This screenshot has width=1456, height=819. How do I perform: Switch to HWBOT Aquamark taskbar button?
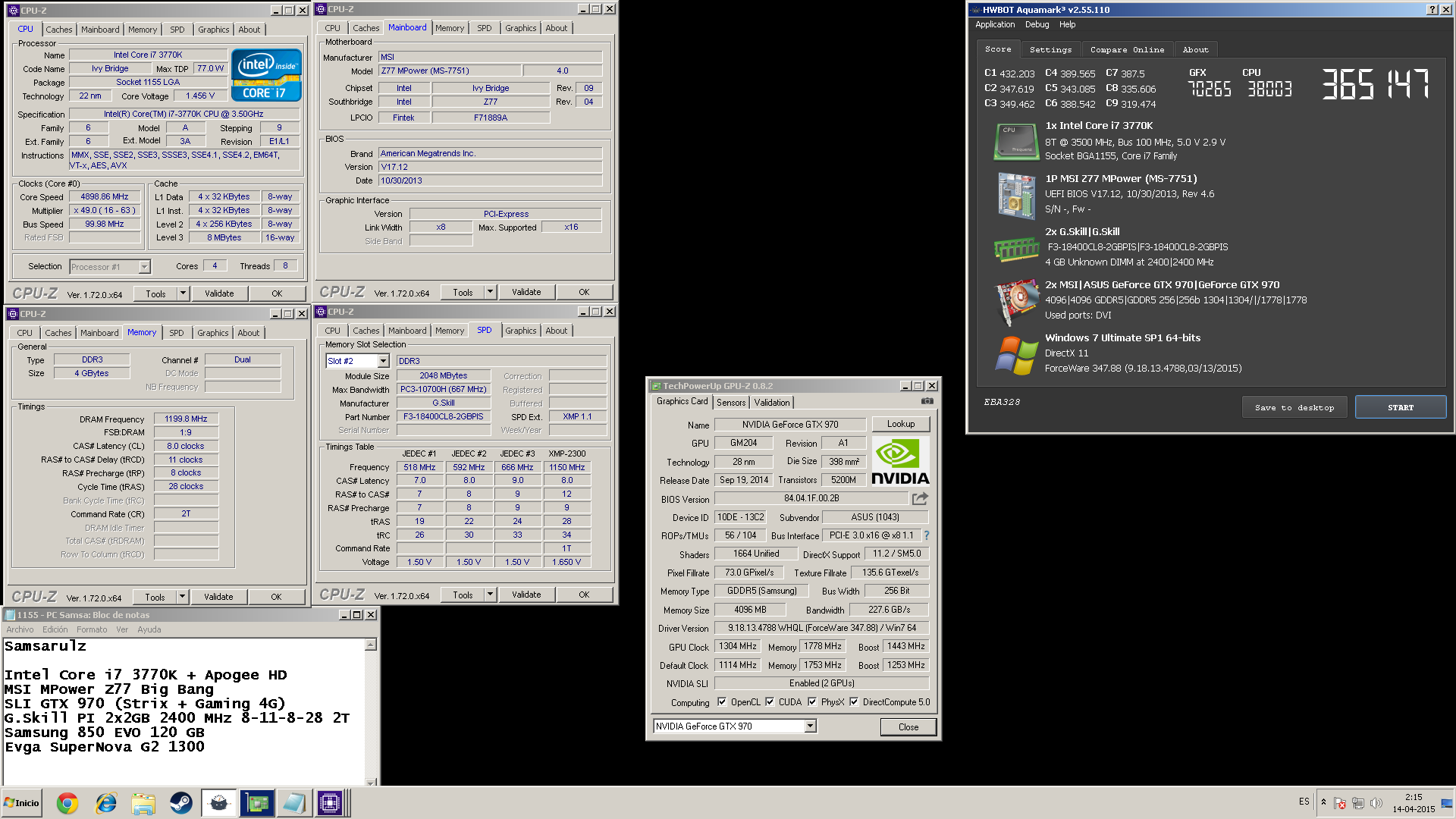(x=219, y=803)
